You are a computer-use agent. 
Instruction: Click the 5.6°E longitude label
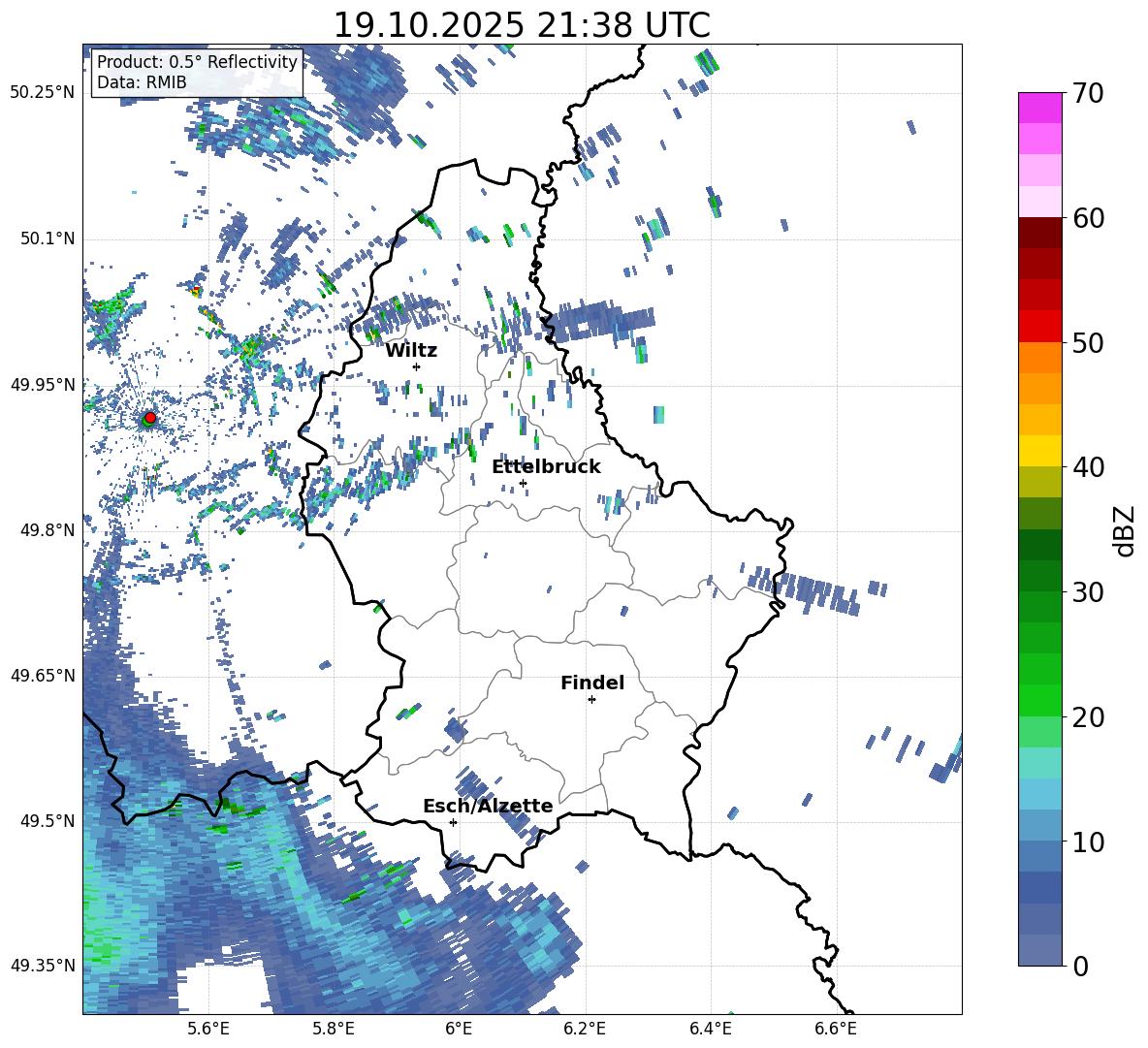[x=208, y=1030]
